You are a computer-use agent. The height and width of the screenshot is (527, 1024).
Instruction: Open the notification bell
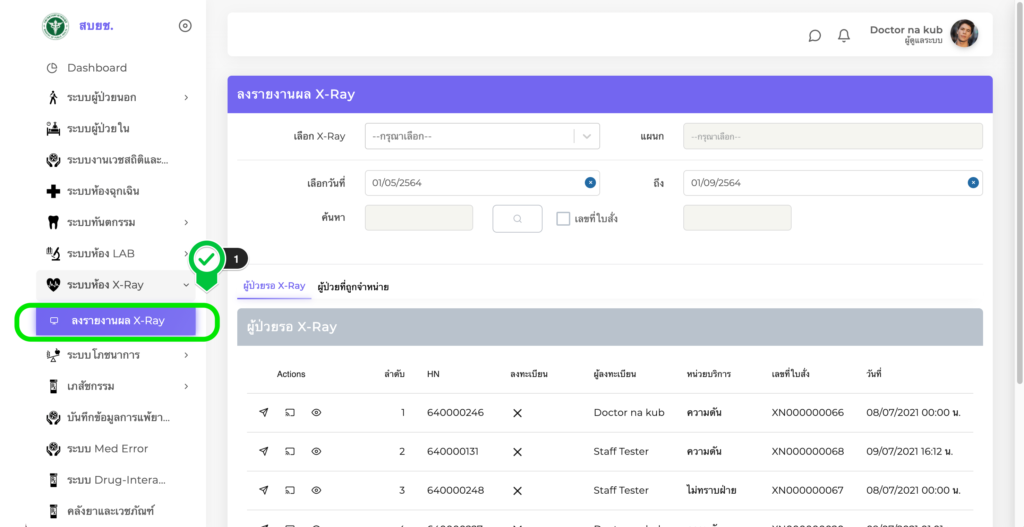[x=844, y=36]
